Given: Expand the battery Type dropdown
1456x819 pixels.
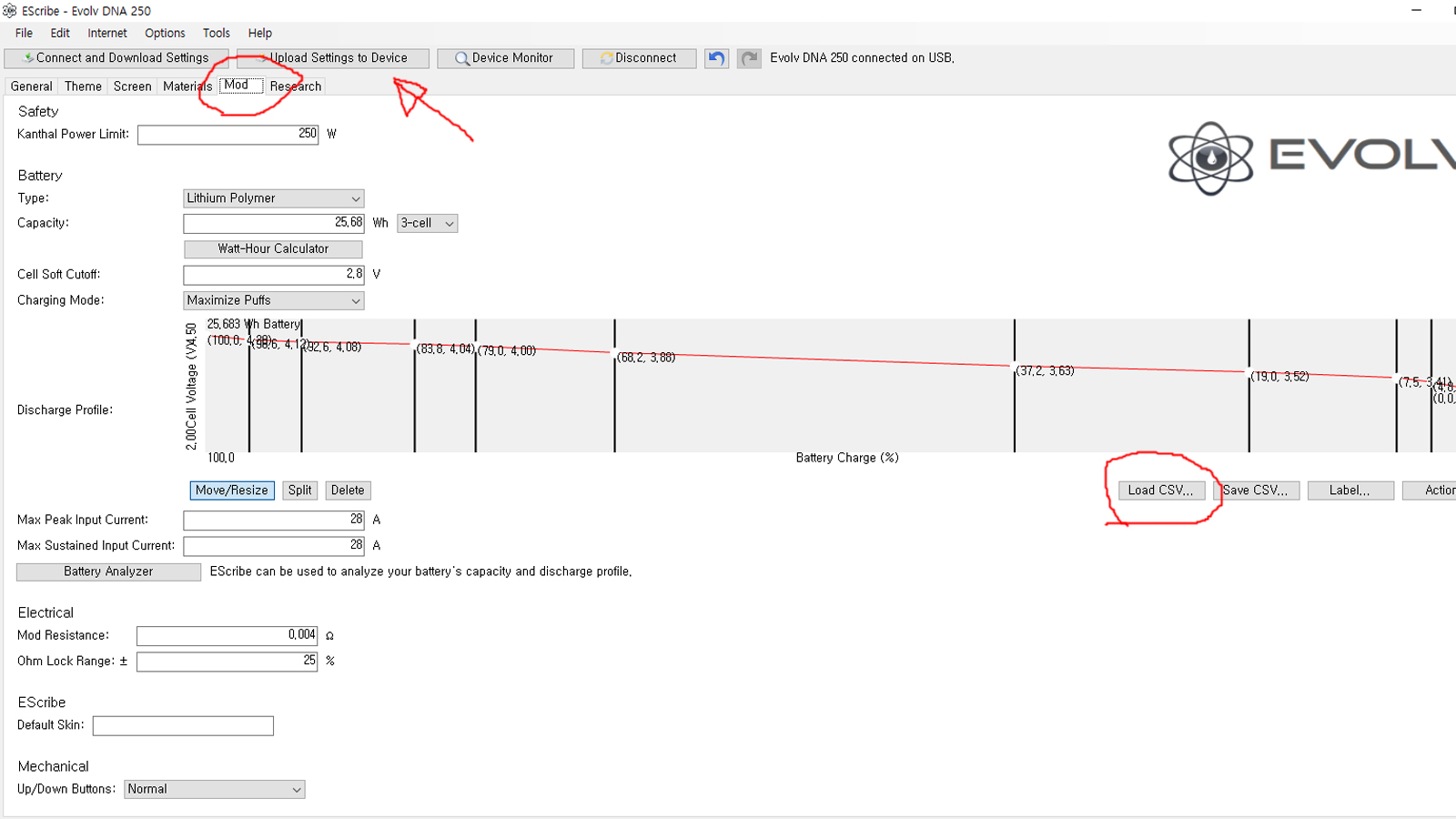Looking at the screenshot, I should click(274, 198).
